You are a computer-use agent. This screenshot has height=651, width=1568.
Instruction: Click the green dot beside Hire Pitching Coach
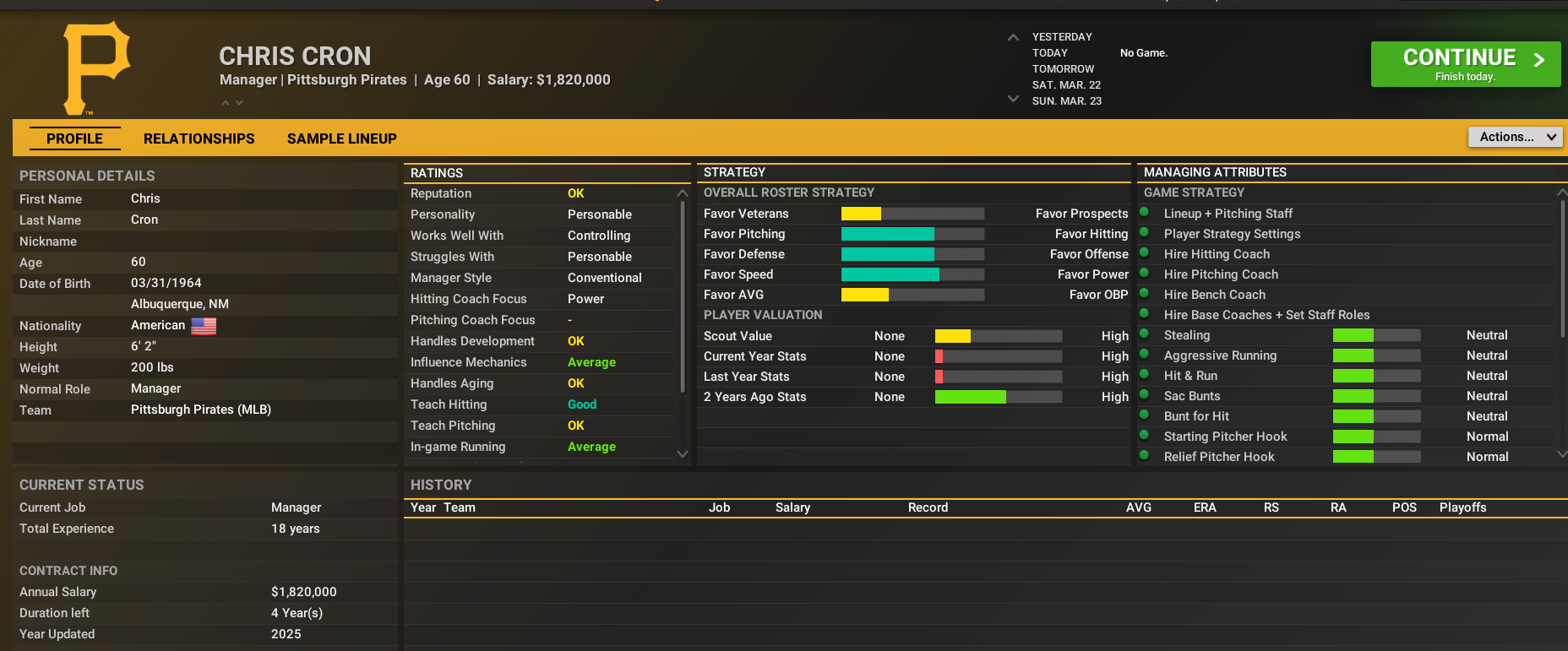click(1145, 274)
